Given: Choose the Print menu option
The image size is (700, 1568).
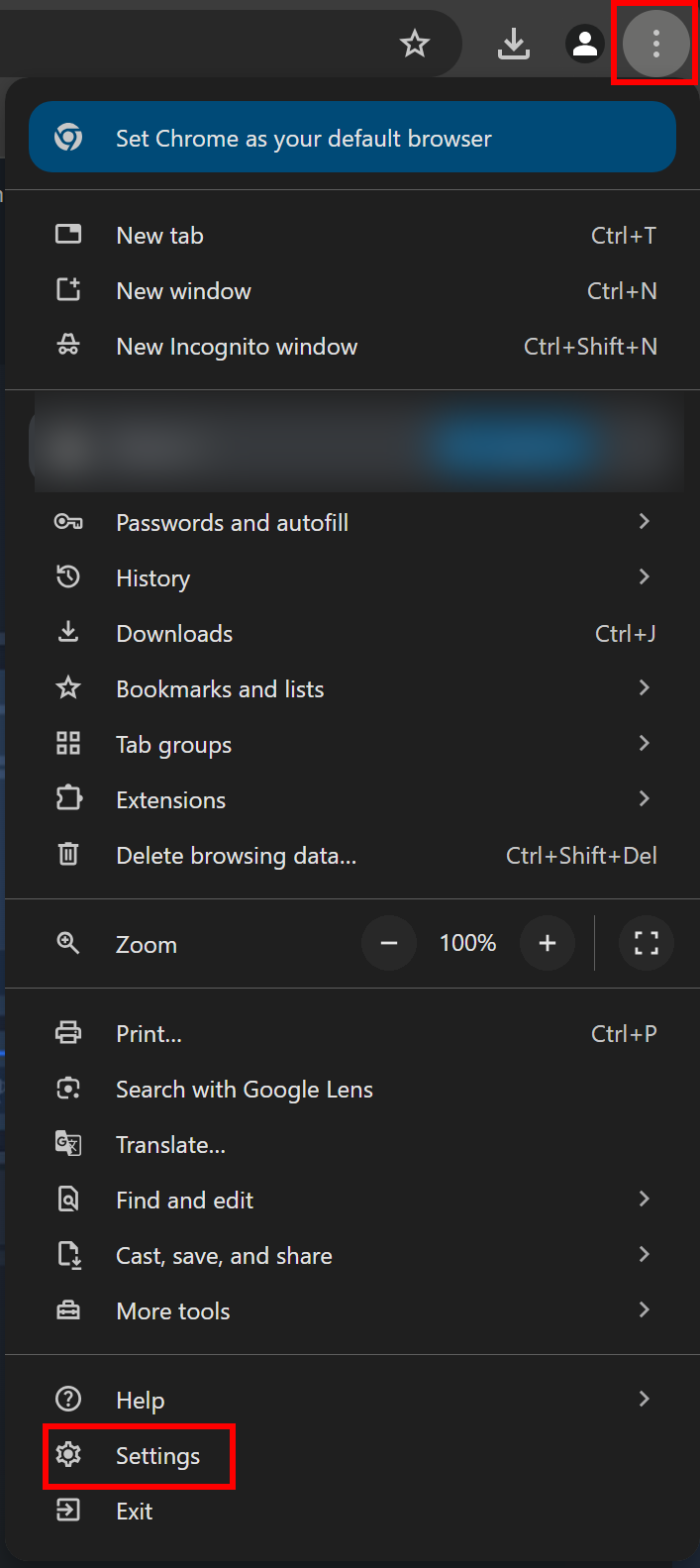Looking at the screenshot, I should click(x=149, y=1034).
